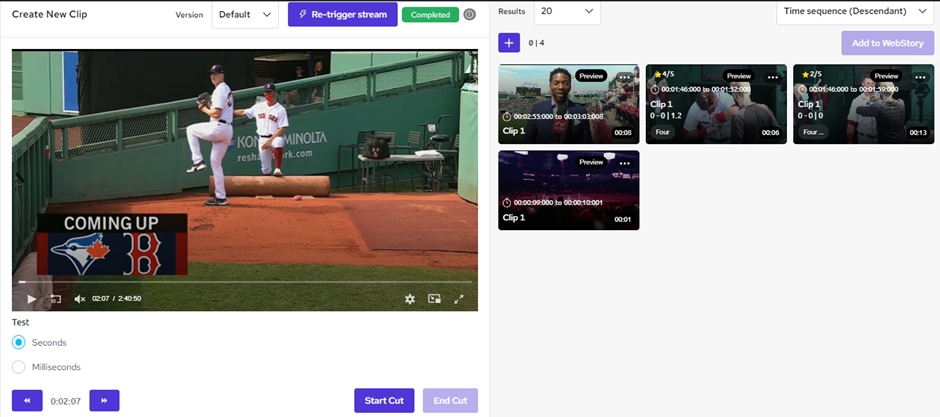This screenshot has height=417, width=940.
Task: Open the clip thumbnail ending 00:01:59:000
Action: [x=863, y=104]
